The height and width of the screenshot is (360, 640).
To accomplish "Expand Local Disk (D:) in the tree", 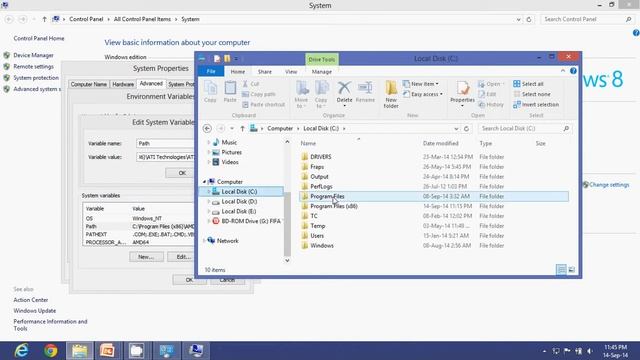I will coord(209,202).
